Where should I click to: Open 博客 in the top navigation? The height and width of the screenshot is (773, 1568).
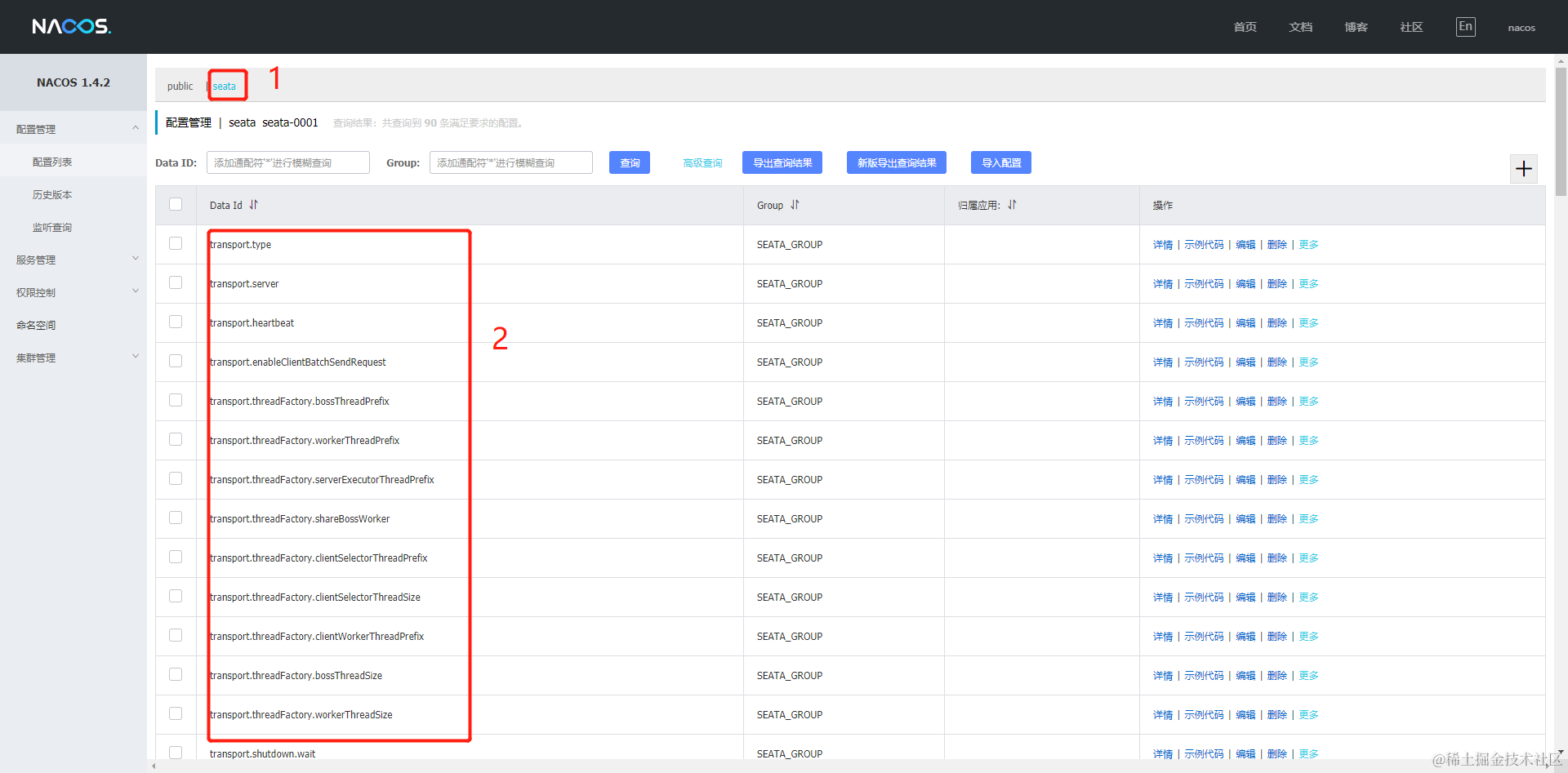coord(1356,27)
